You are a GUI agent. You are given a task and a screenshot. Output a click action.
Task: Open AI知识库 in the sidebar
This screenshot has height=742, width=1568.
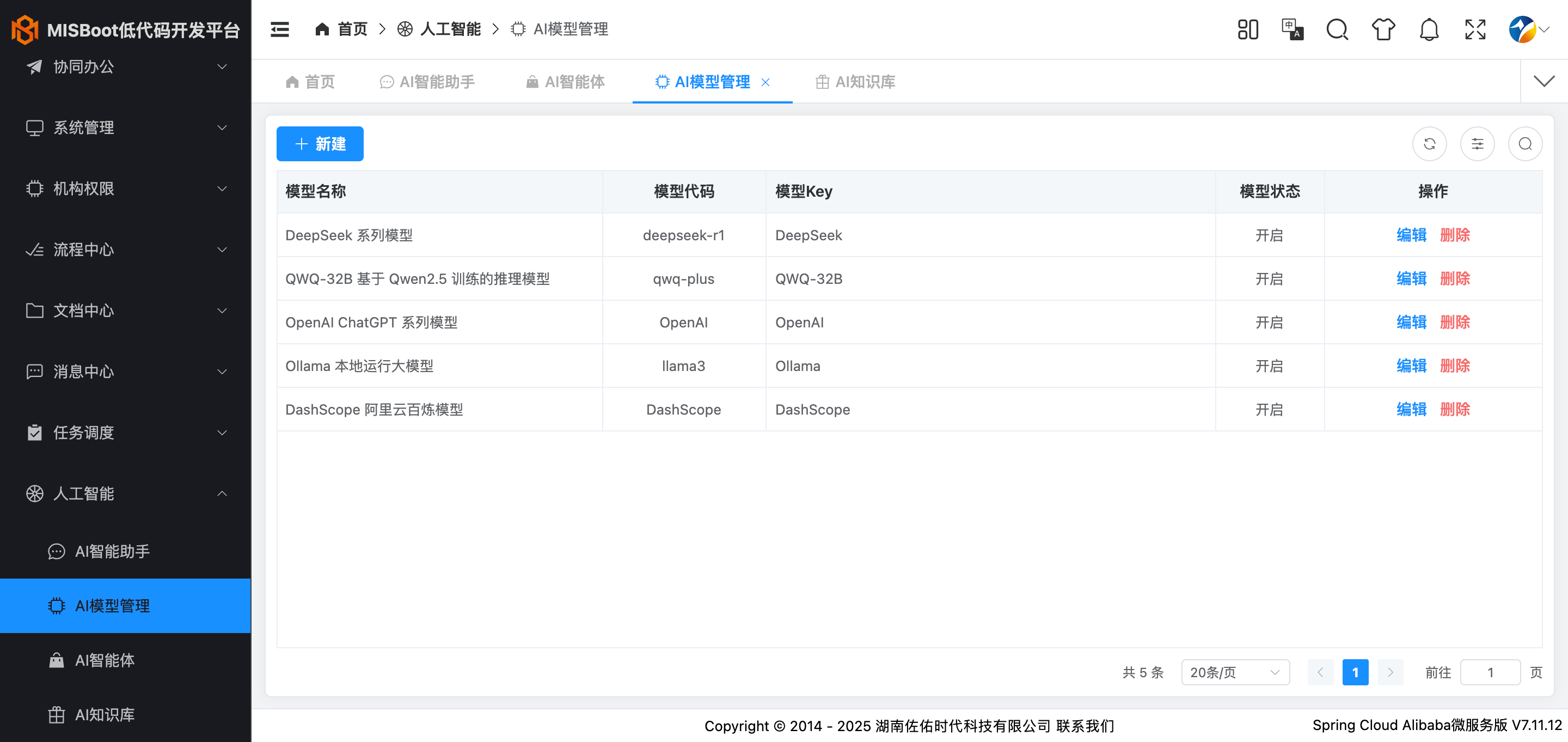[x=125, y=714]
